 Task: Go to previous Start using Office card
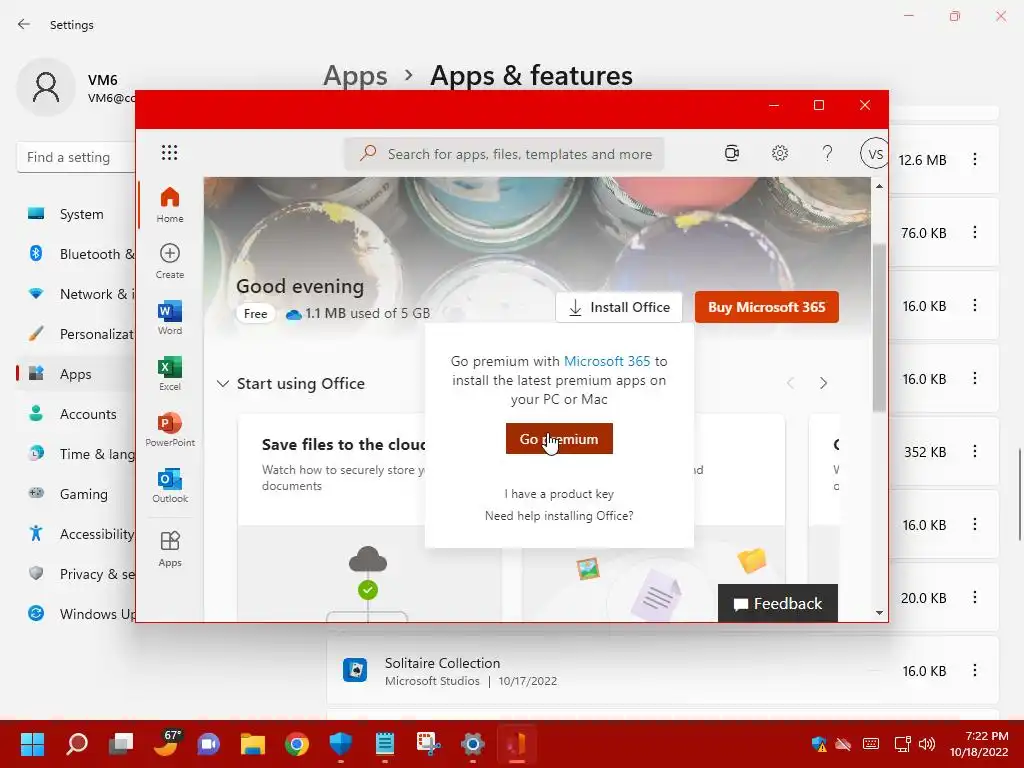[790, 383]
